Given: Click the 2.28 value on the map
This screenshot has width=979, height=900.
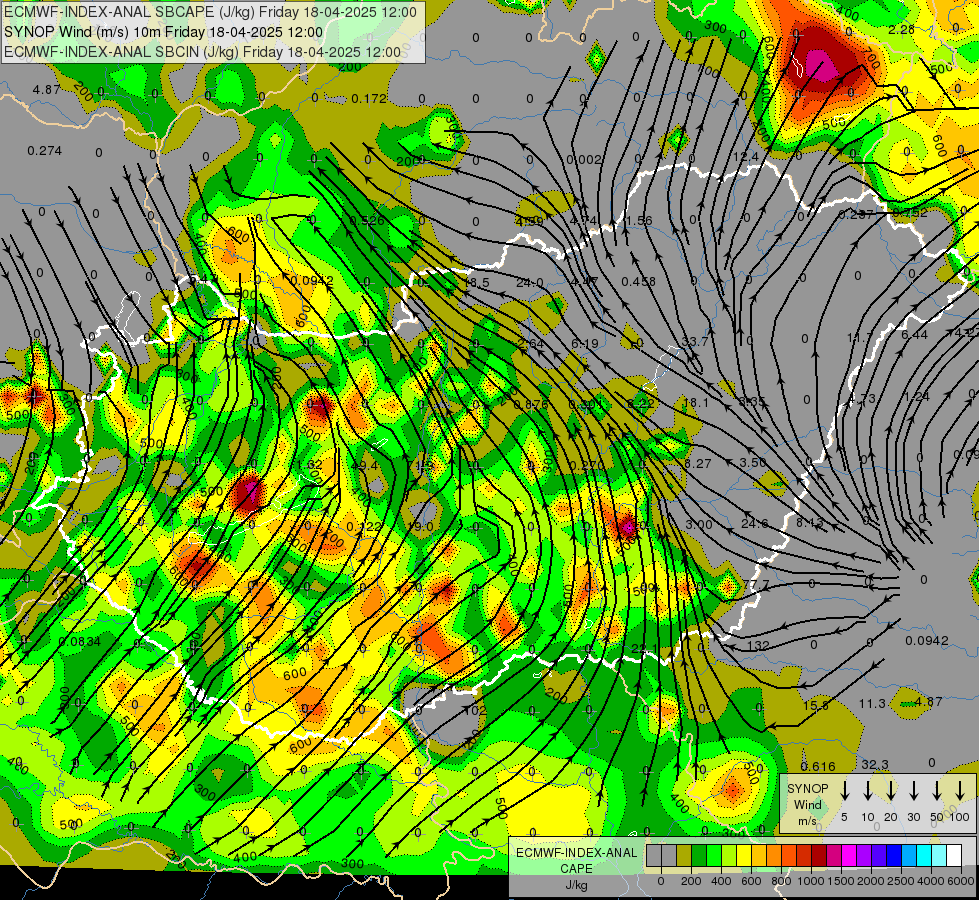Looking at the screenshot, I should (901, 29).
